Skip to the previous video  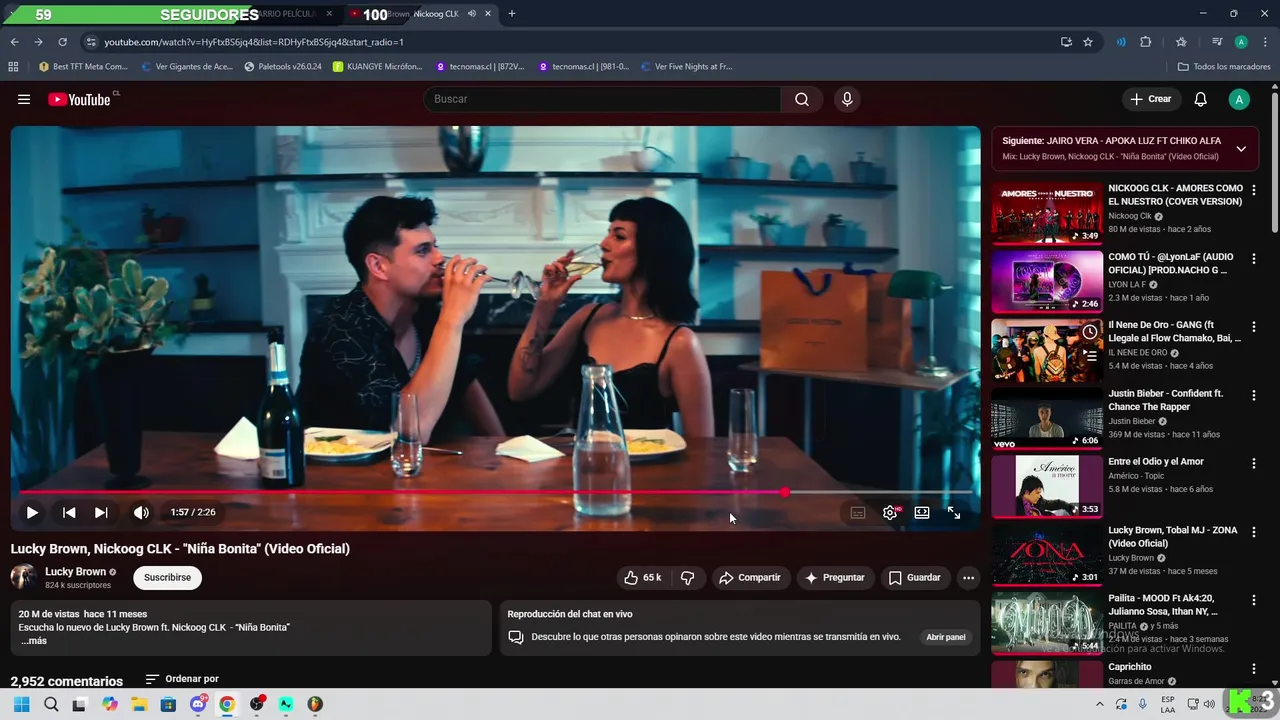tap(69, 512)
